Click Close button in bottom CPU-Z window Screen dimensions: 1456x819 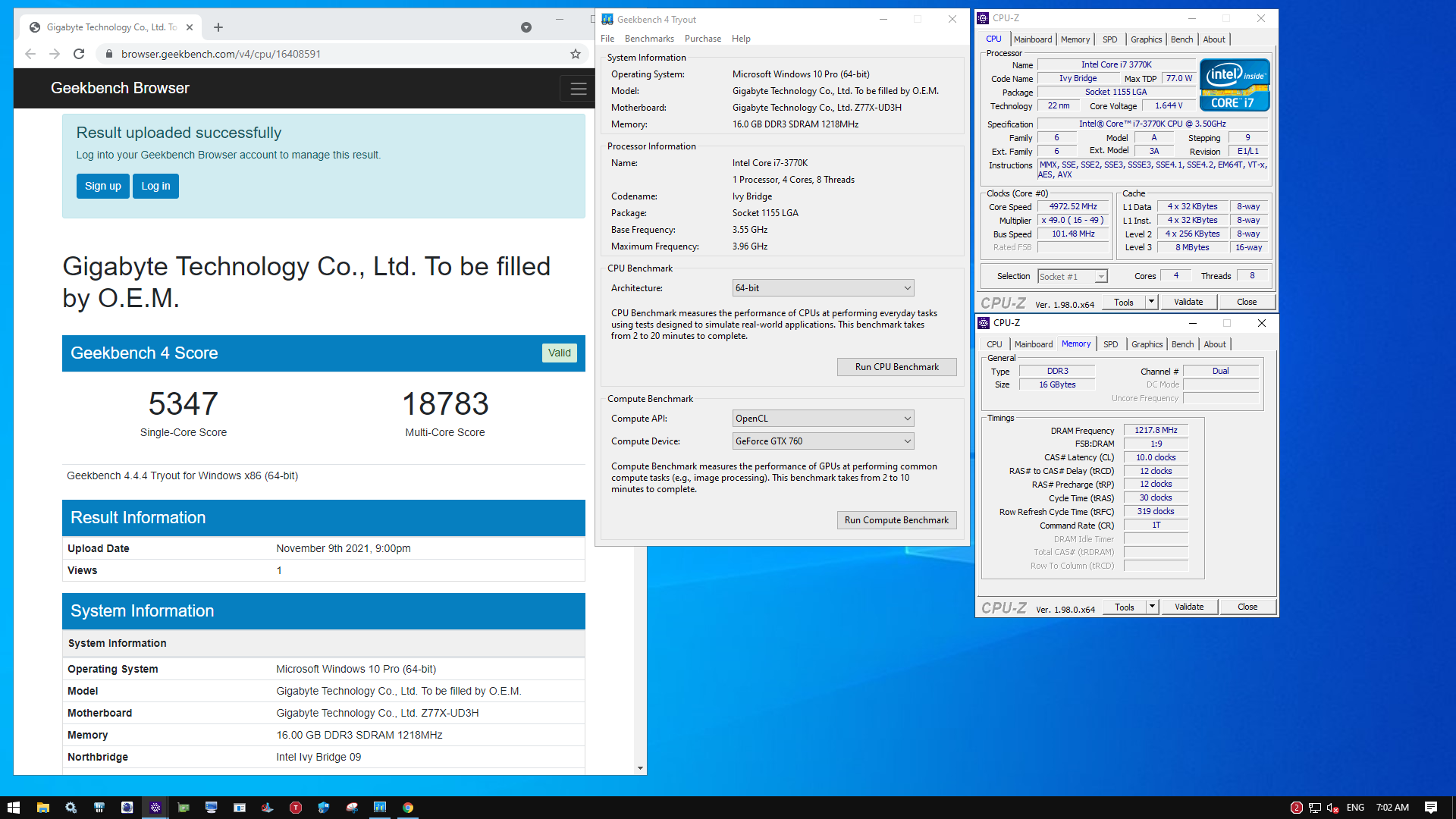click(1247, 607)
